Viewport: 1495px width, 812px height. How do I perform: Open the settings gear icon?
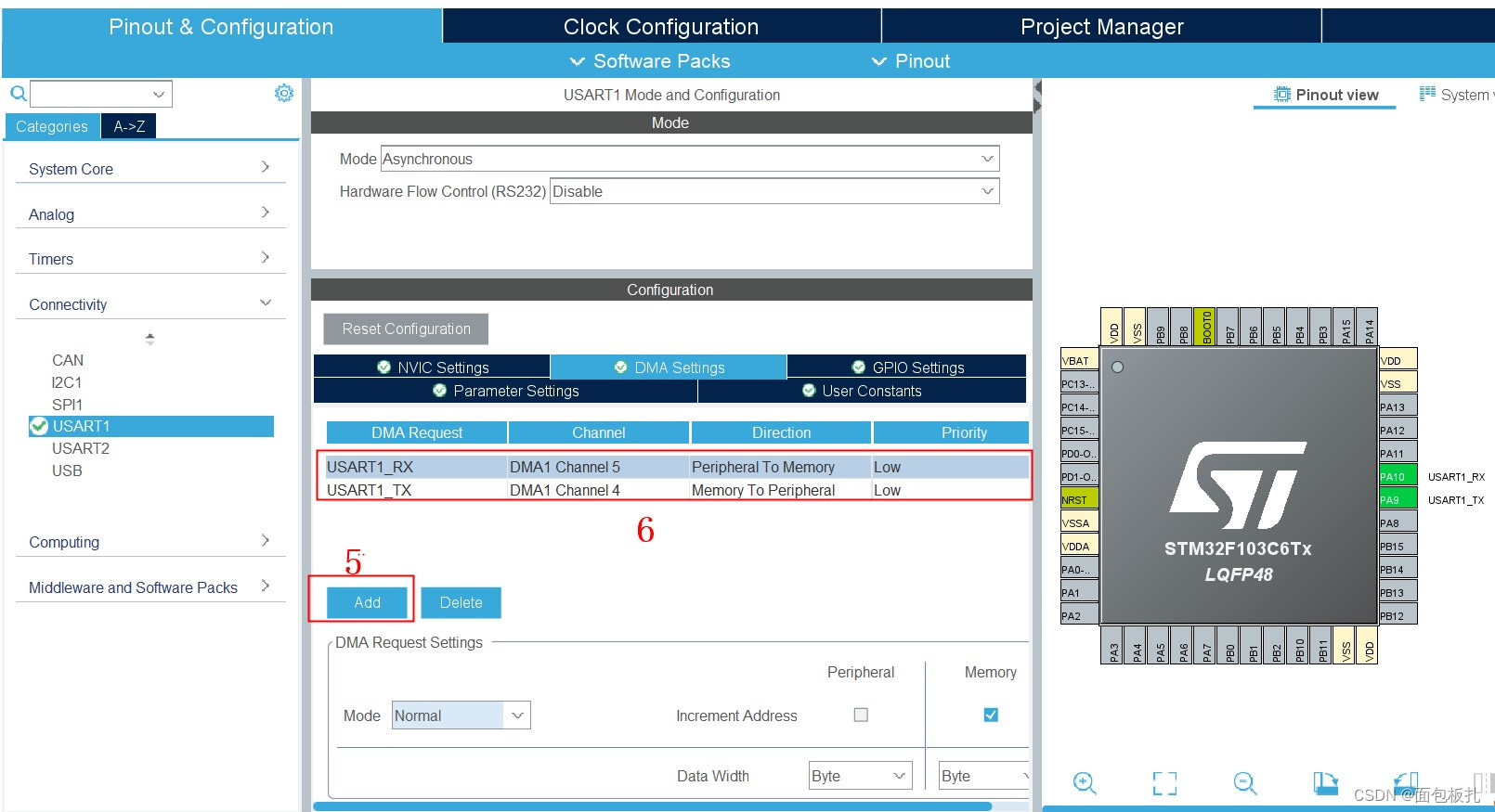click(x=284, y=93)
